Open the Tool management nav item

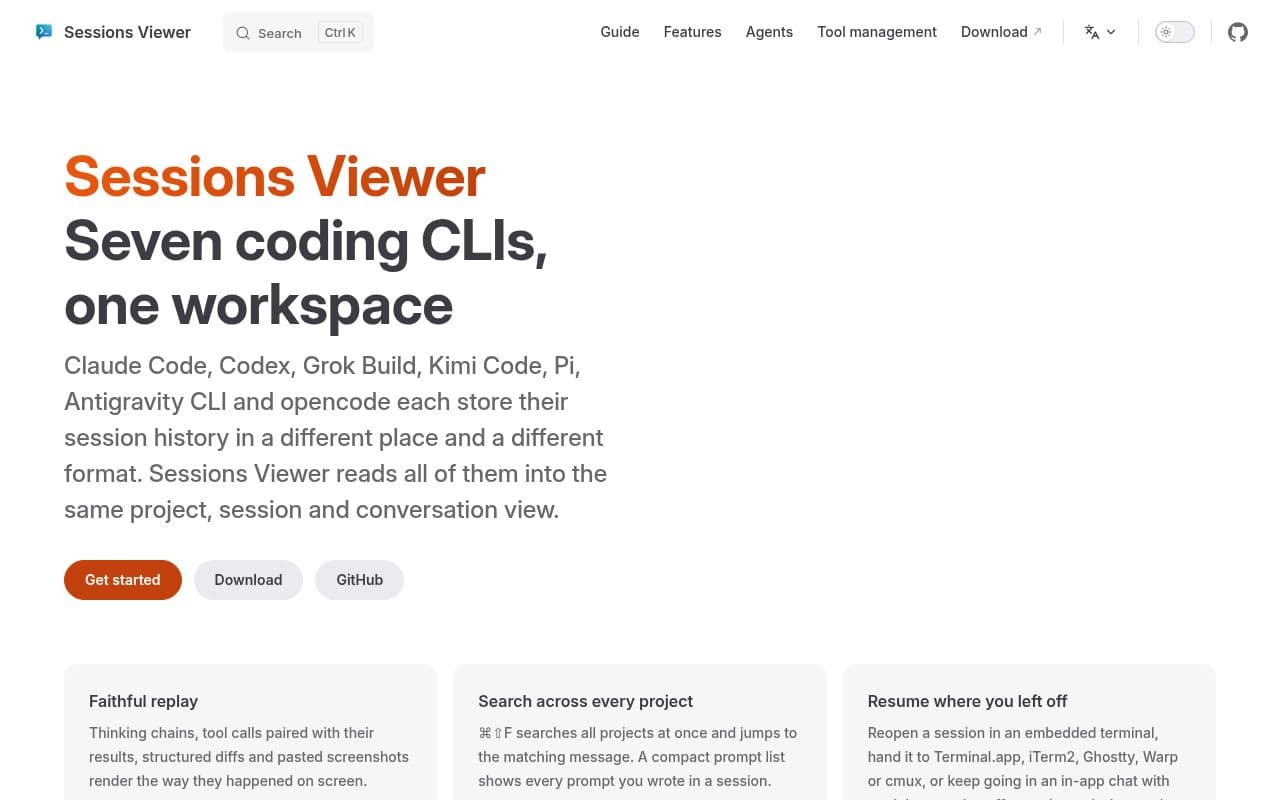pyautogui.click(x=877, y=32)
